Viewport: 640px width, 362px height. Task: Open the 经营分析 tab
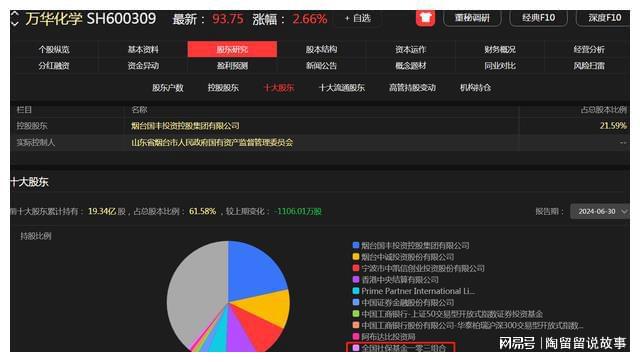click(x=589, y=49)
